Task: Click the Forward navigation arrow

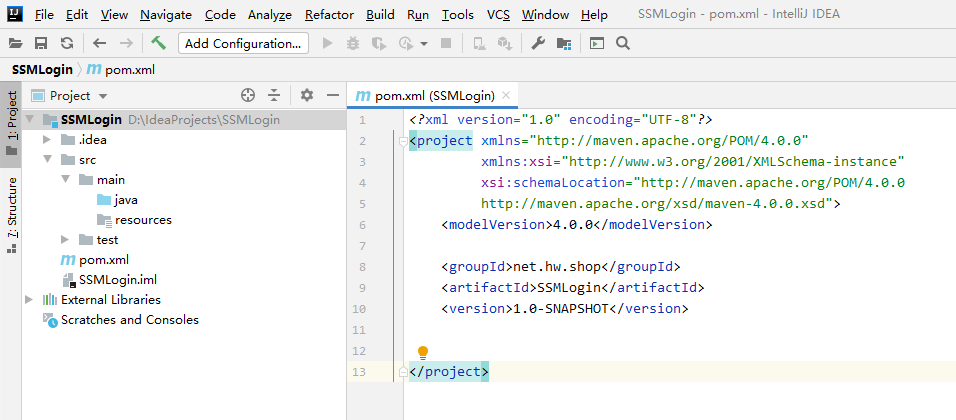Action: click(x=126, y=43)
